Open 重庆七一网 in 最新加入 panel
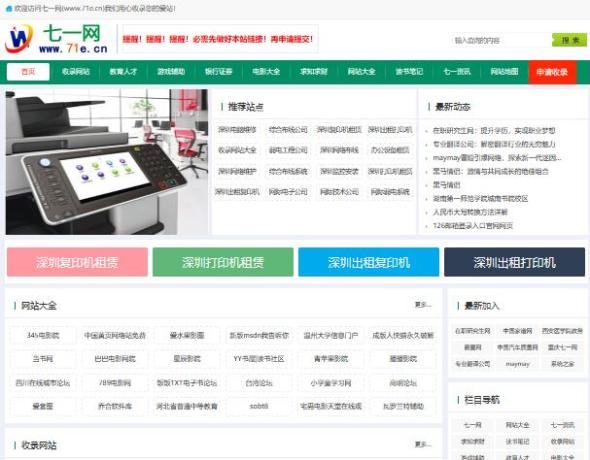This screenshot has width=590, height=460. [x=562, y=347]
